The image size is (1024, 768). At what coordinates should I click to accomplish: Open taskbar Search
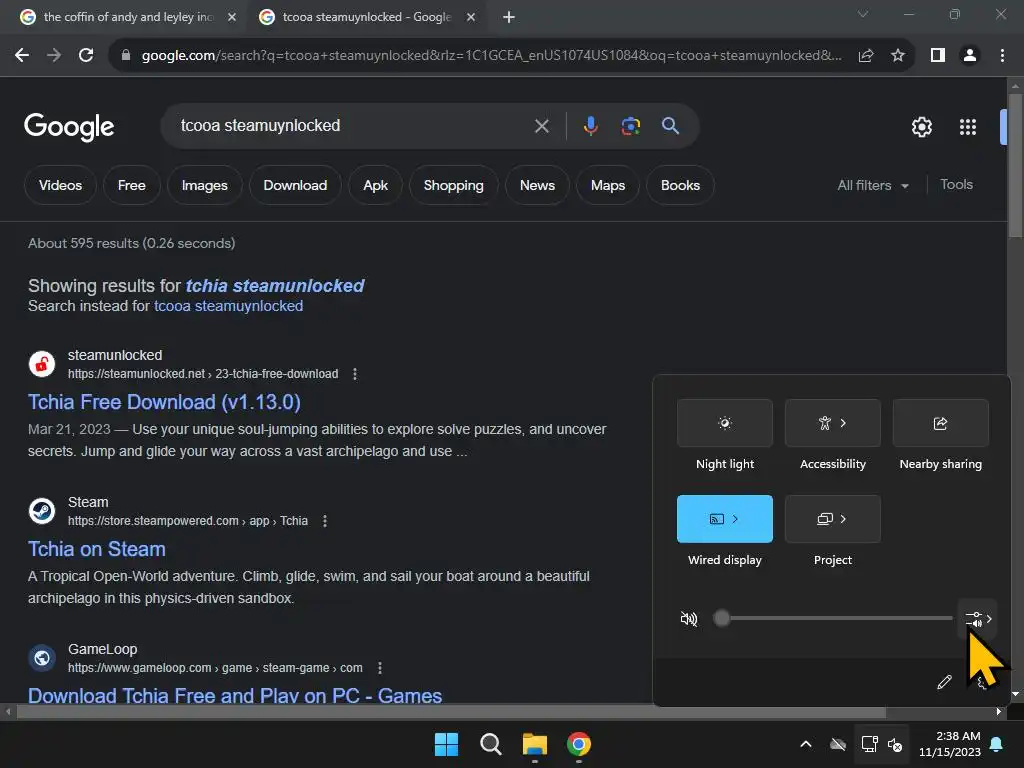(x=490, y=744)
